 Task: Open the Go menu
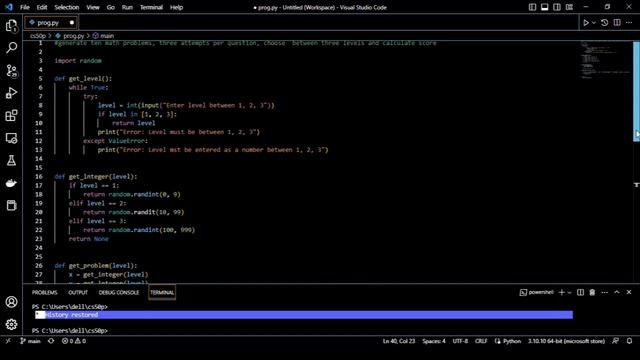[x=111, y=7]
